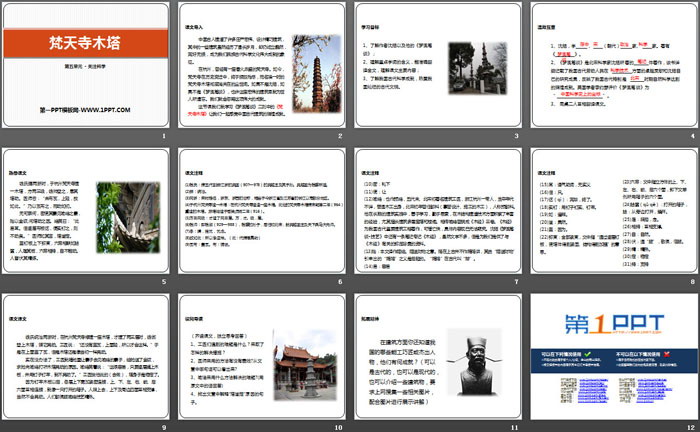This screenshot has height=432, width=700.
Task: Select slide 6 of text annotations
Action: 262,211
